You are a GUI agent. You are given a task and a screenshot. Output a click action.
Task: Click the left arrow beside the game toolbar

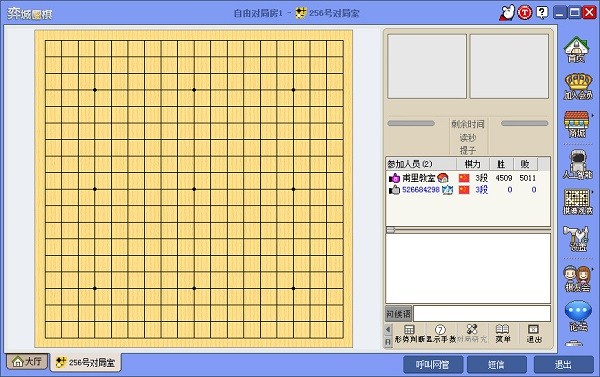(x=388, y=330)
